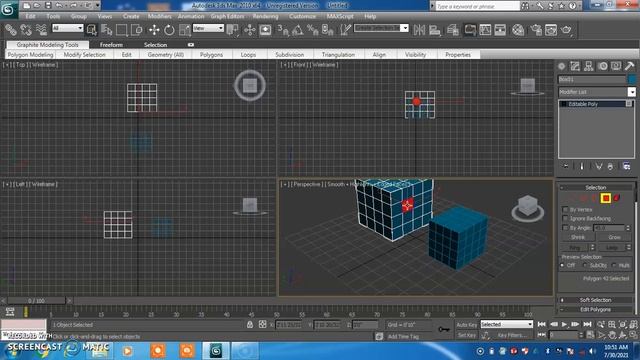Click the Zoom Extents All icon
This screenshot has height=360, width=640.
pyautogui.click(x=633, y=324)
